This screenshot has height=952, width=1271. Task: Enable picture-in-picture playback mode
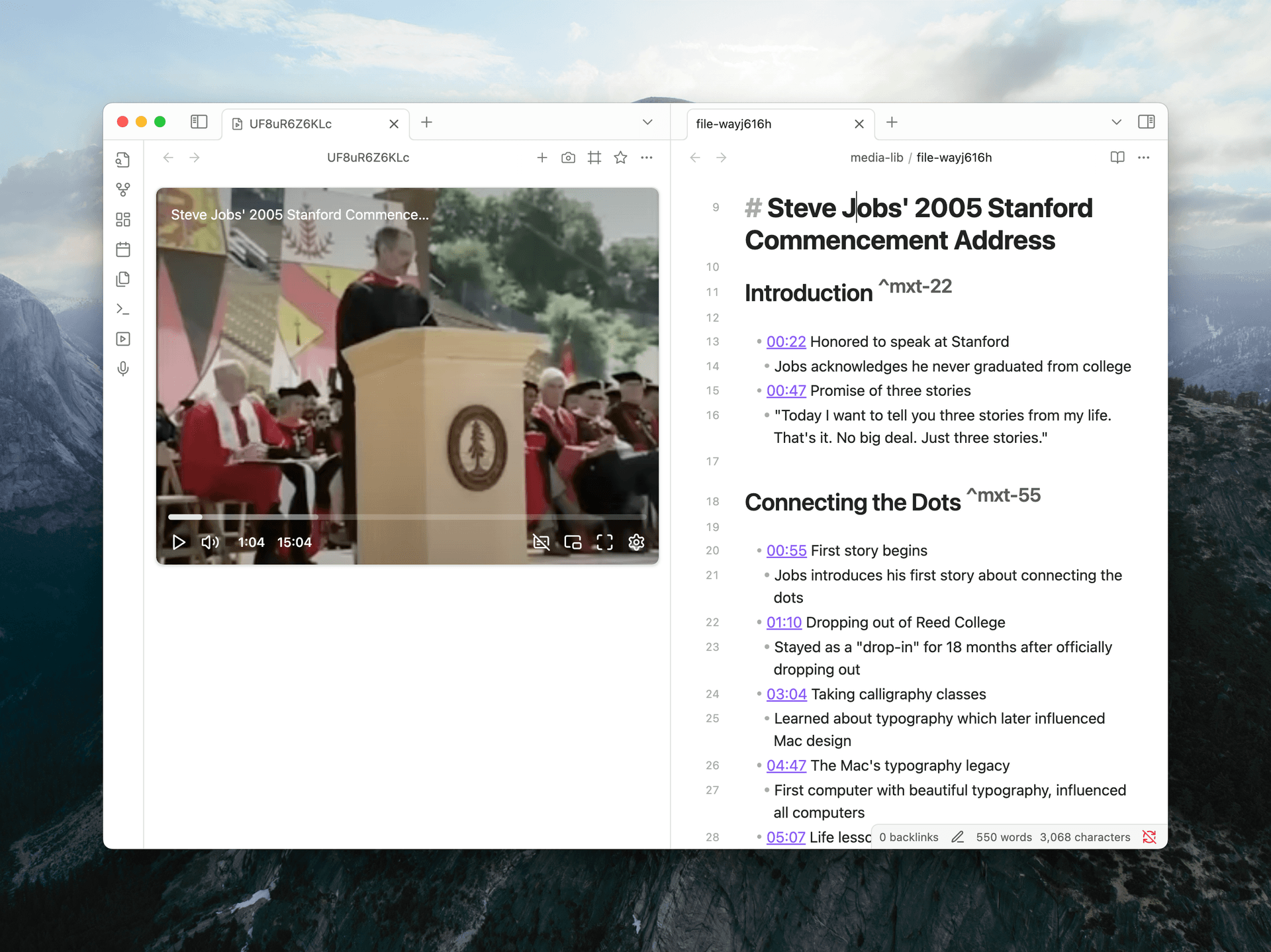[573, 542]
